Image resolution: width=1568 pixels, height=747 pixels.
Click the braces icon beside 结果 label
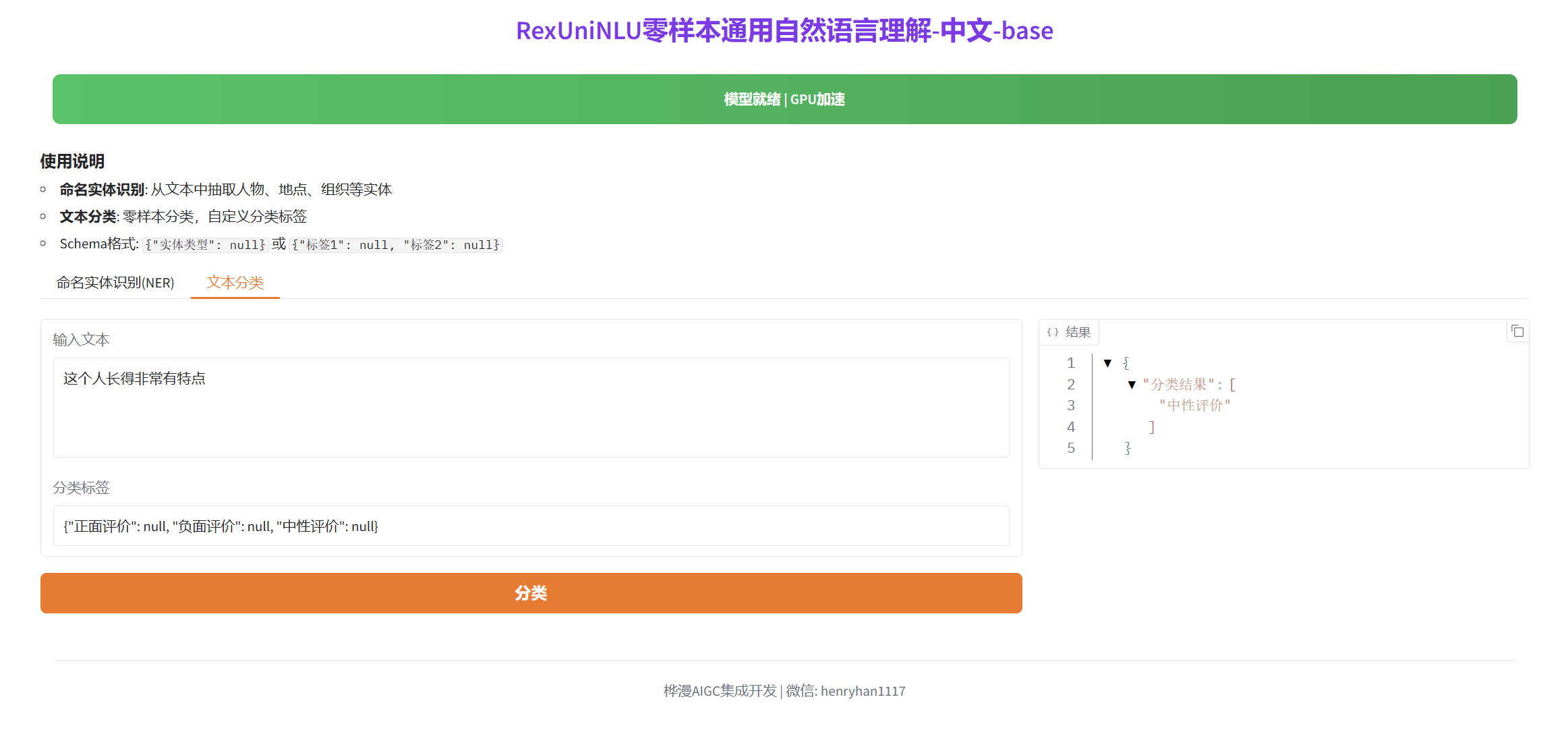click(1053, 332)
